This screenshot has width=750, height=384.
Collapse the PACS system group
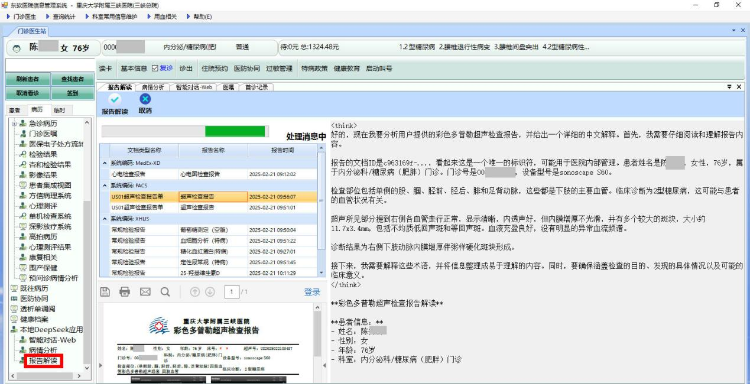105,185
